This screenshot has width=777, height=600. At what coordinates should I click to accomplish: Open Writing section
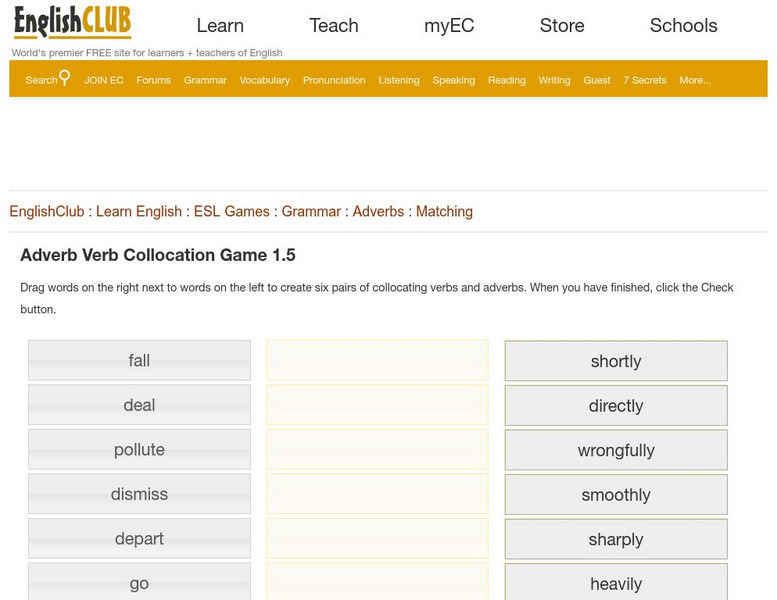pos(554,80)
